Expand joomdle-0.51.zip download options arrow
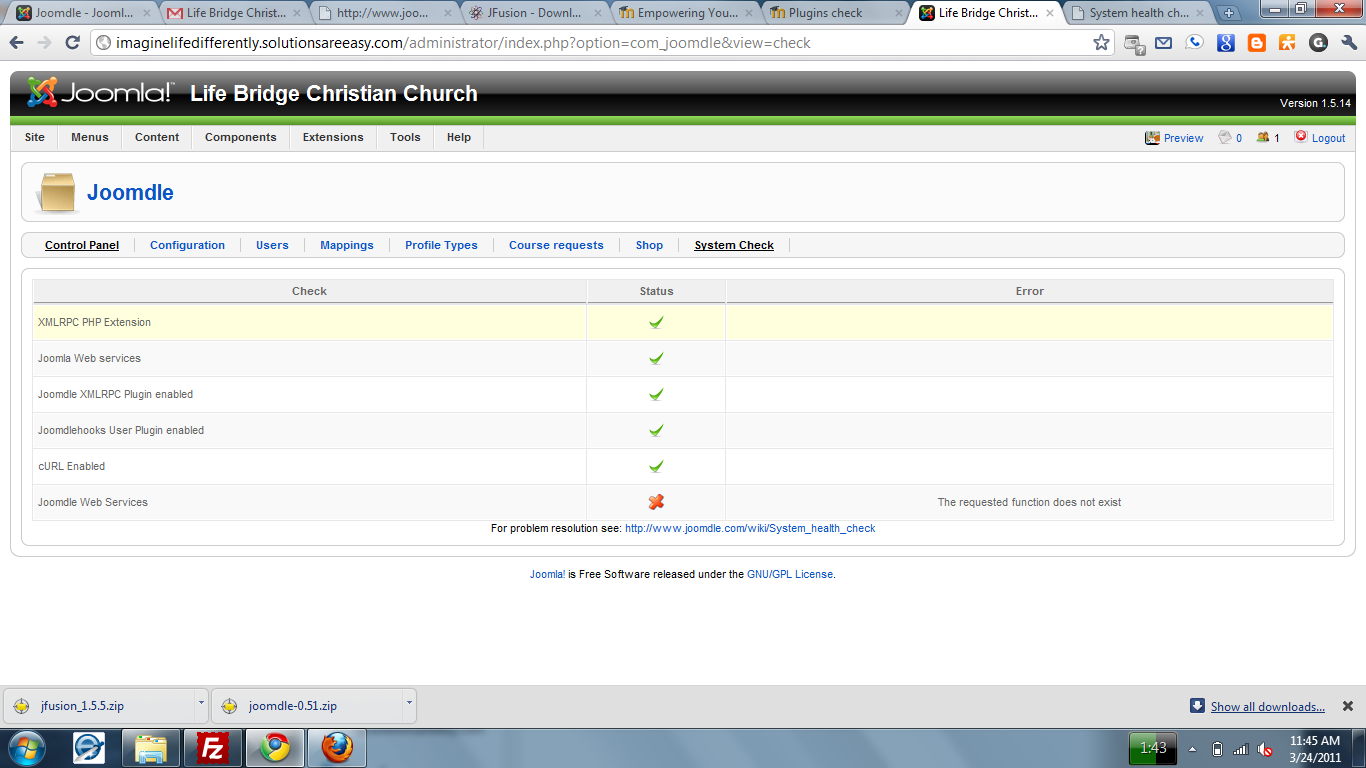The height and width of the screenshot is (768, 1366). (x=408, y=704)
